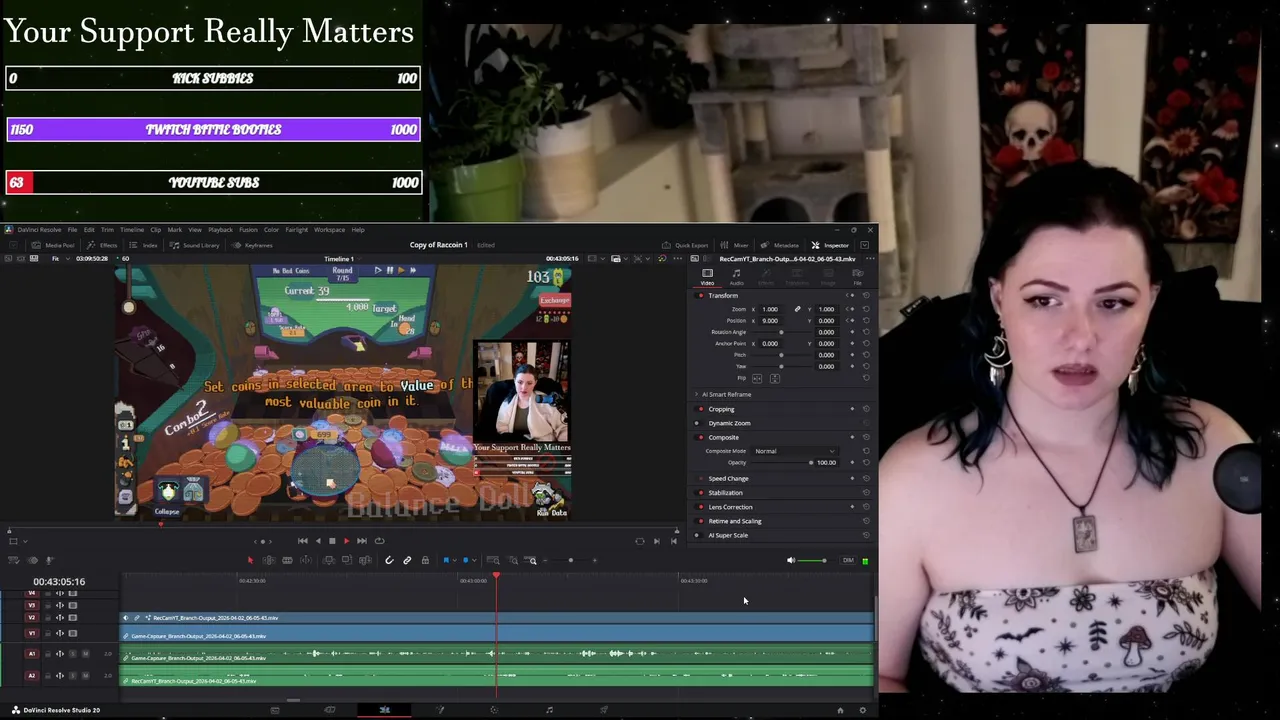Enable the AI Super Scale switch
This screenshot has width=1280, height=720.
pos(700,535)
